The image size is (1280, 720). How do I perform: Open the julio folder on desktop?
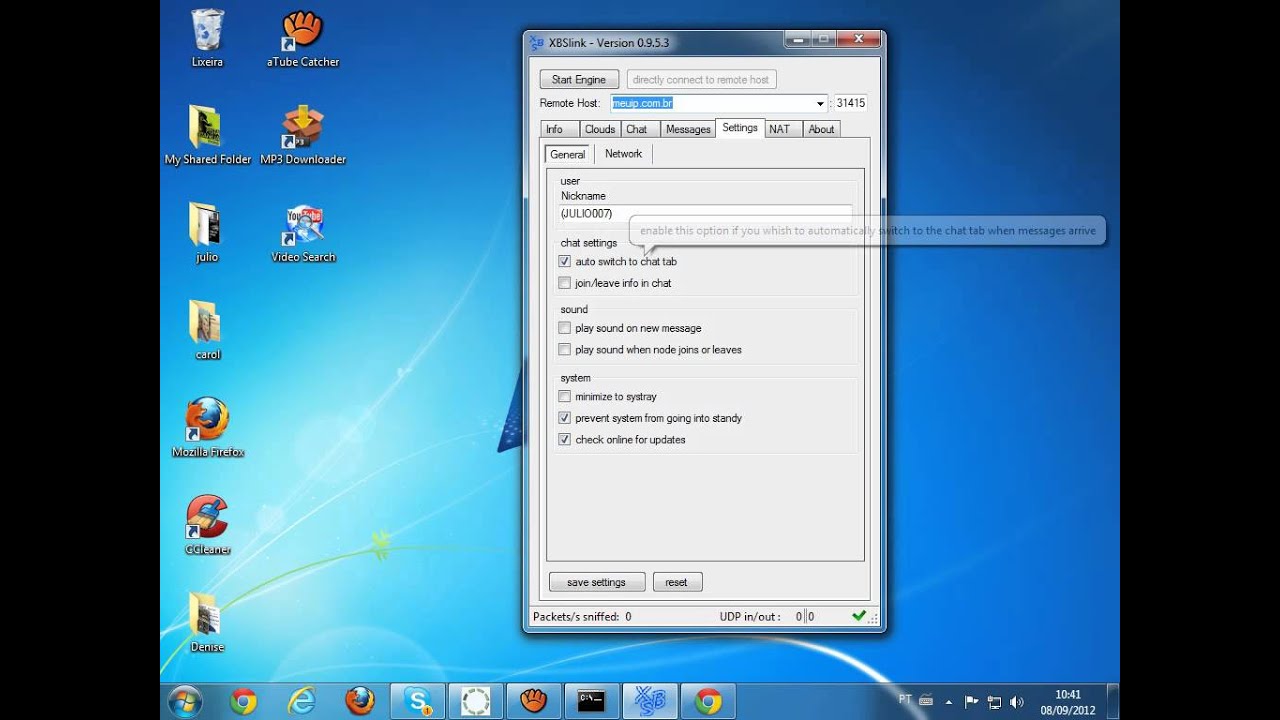point(207,233)
